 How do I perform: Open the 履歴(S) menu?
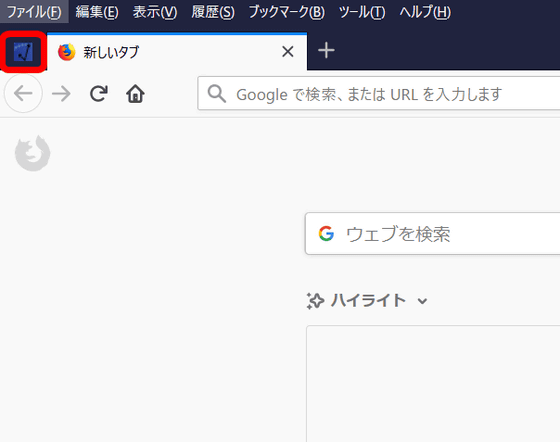point(213,12)
